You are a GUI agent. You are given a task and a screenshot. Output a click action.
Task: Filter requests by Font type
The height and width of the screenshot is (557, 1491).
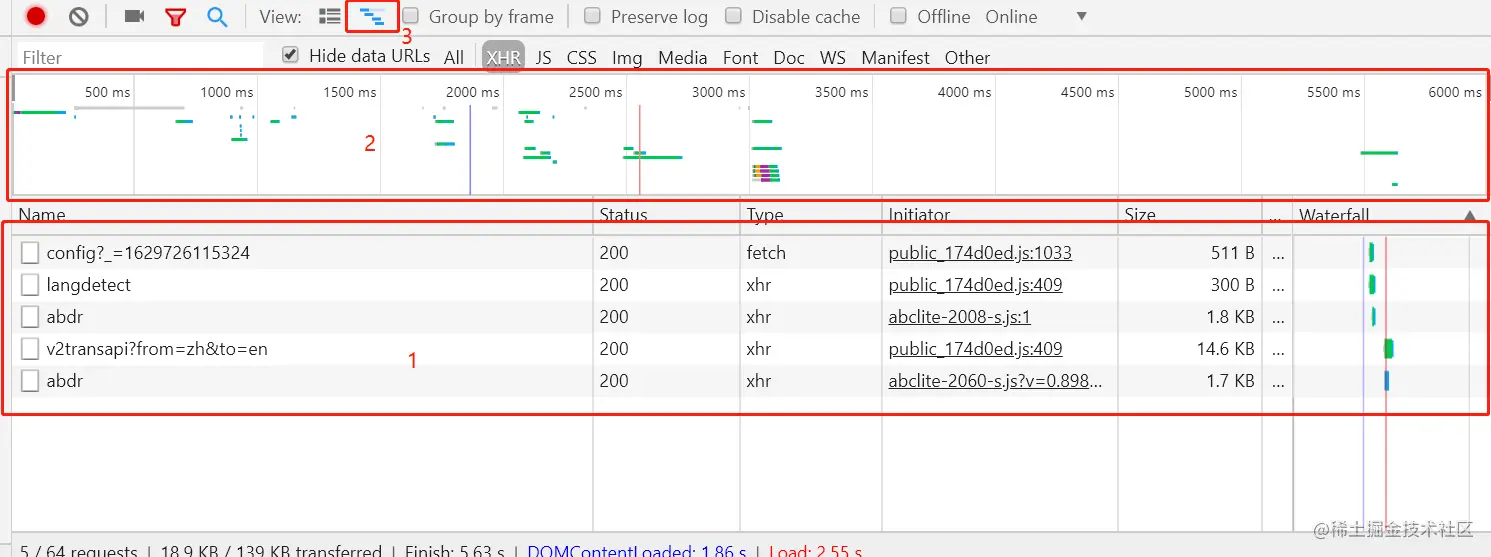740,58
